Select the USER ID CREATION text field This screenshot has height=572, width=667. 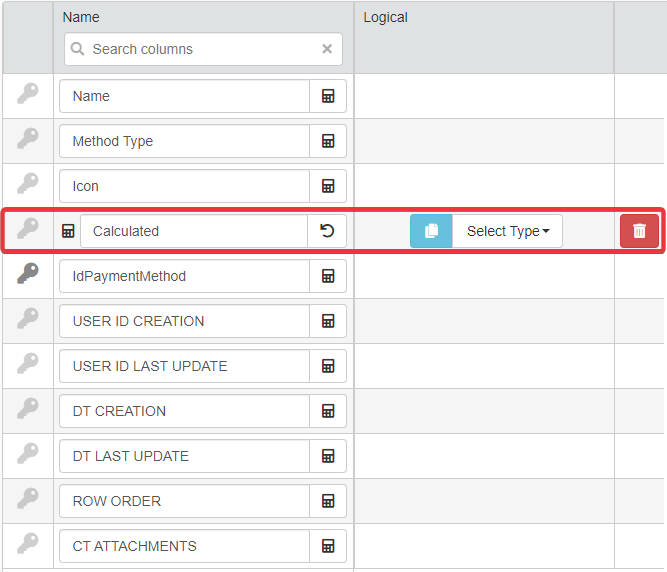(185, 321)
